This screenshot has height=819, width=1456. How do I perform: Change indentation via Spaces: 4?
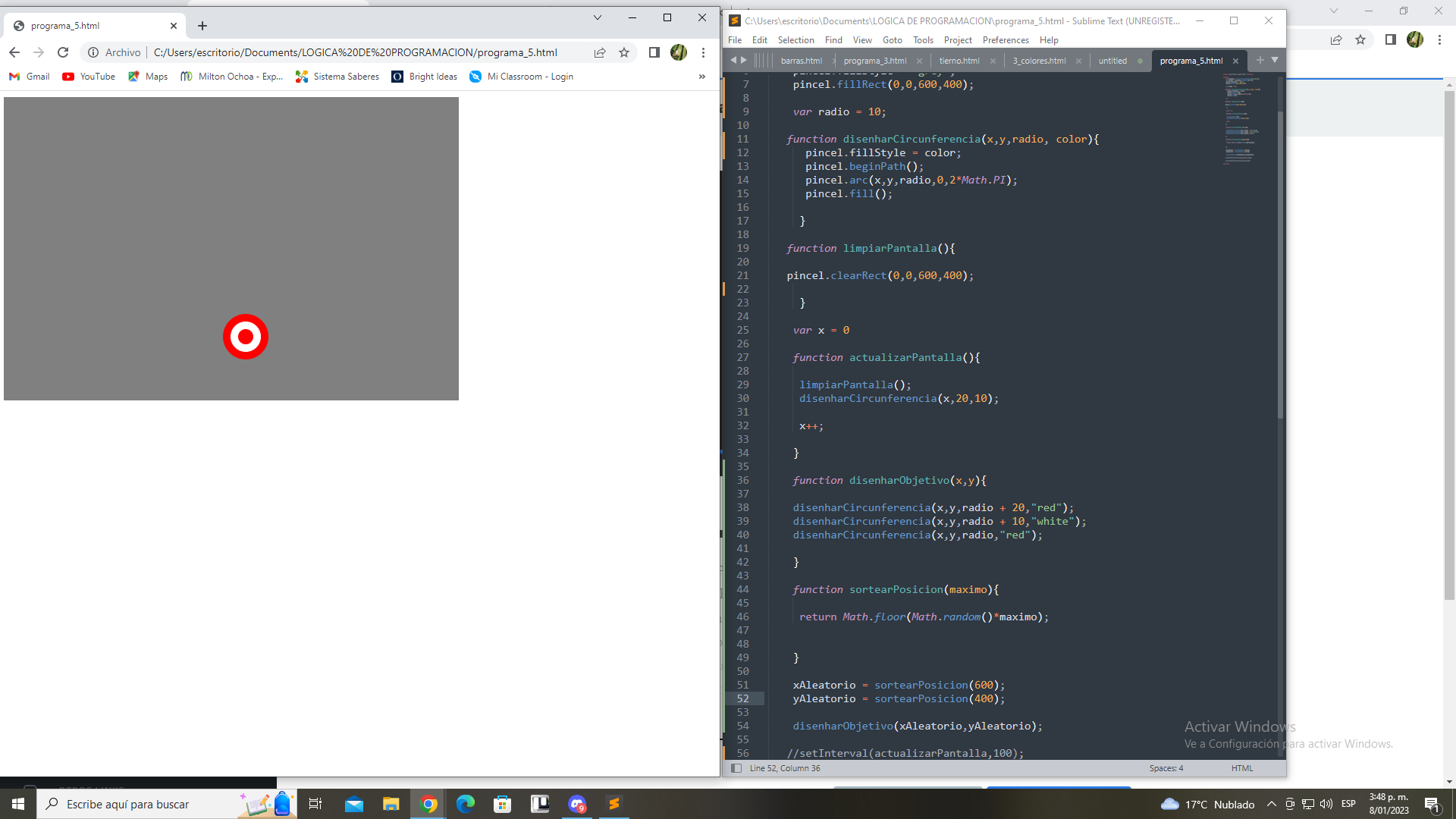pyautogui.click(x=1166, y=768)
